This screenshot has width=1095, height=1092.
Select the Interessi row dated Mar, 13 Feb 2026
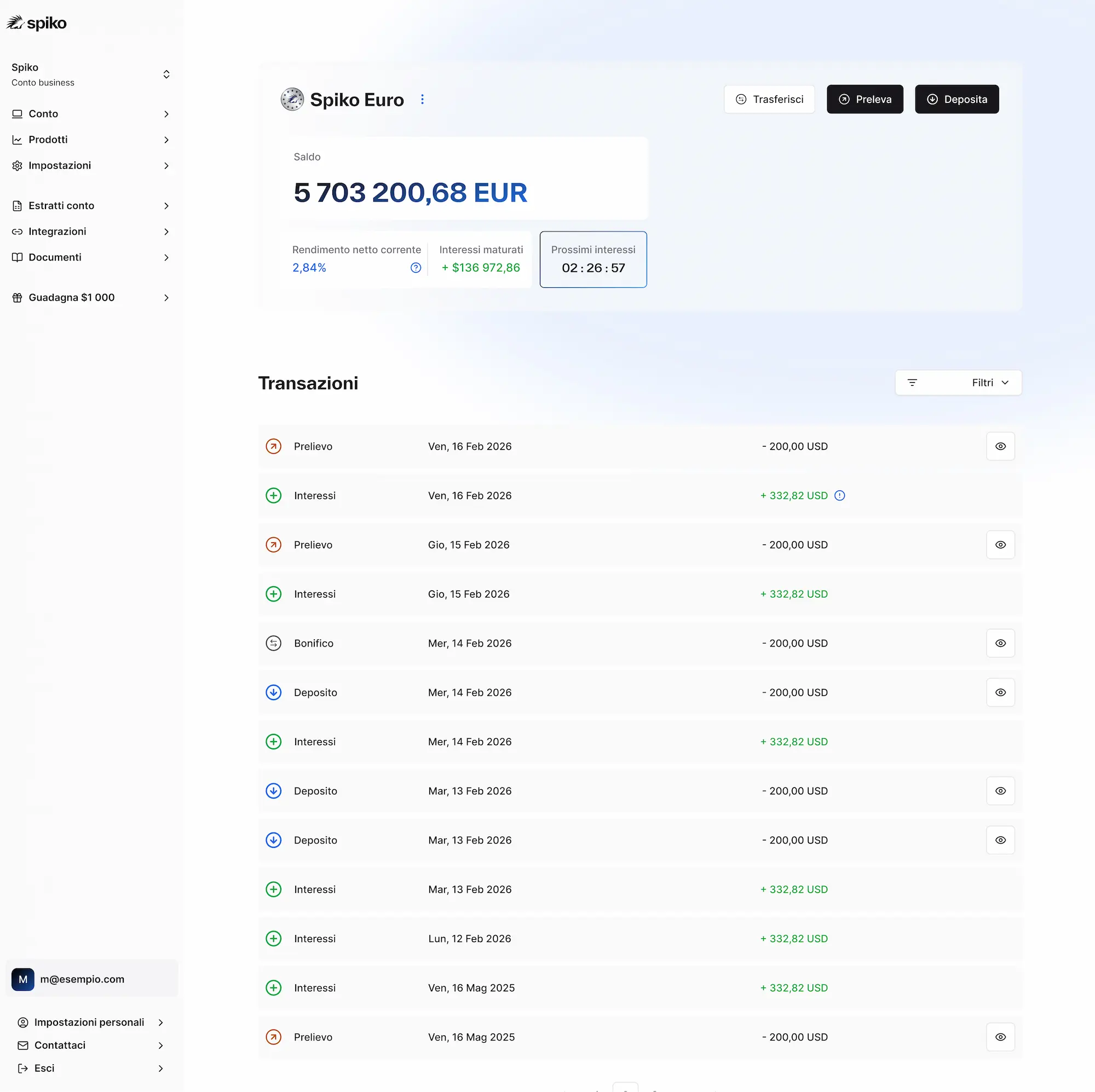(640, 889)
